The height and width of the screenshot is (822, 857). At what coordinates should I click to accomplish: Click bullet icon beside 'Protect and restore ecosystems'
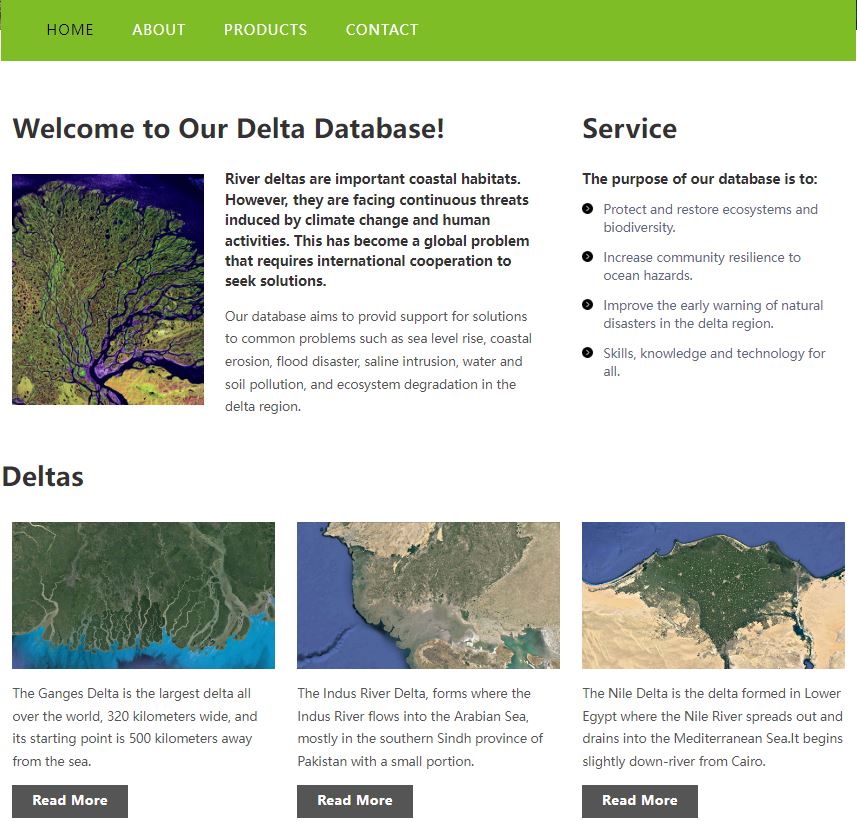(x=587, y=208)
